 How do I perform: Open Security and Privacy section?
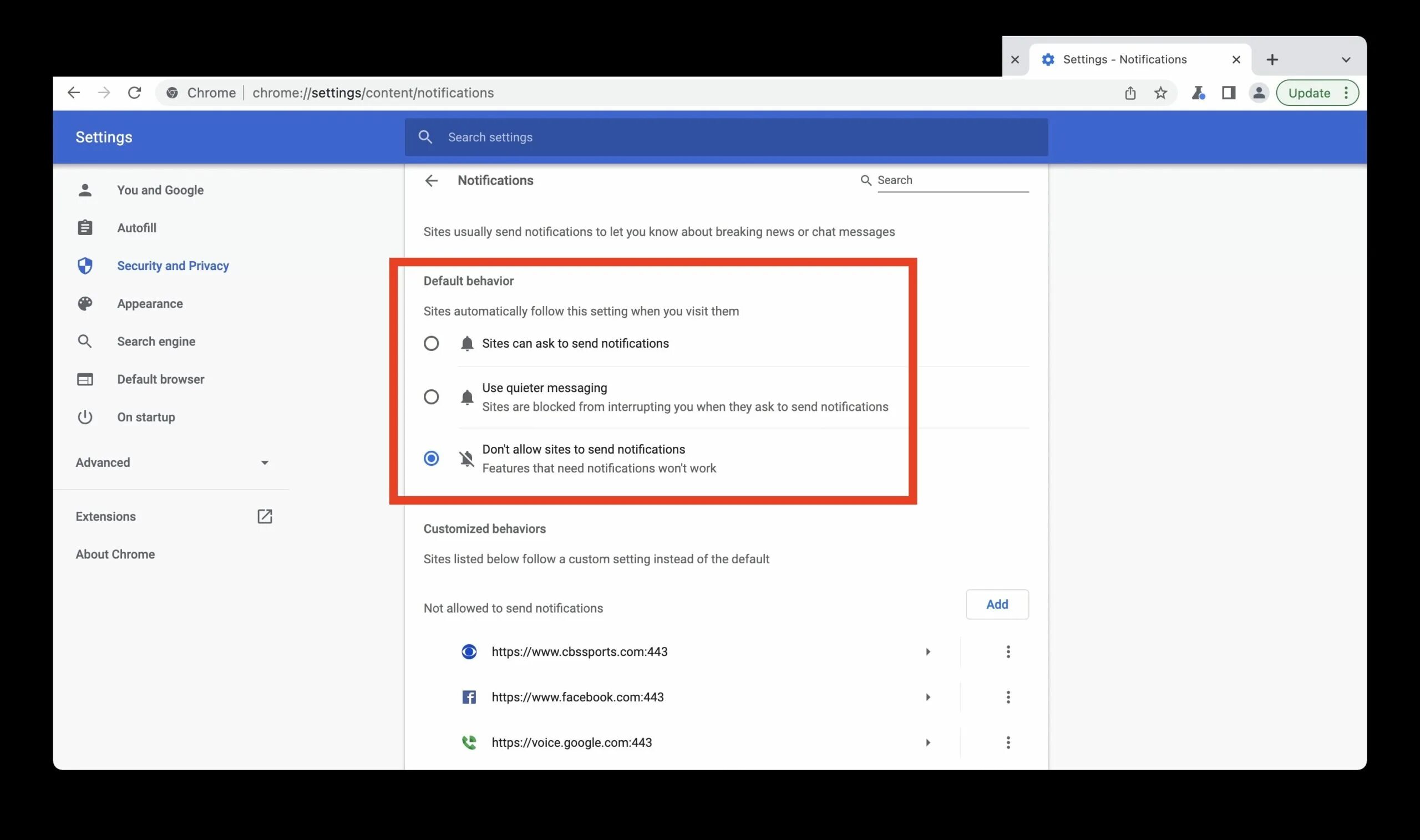click(173, 266)
